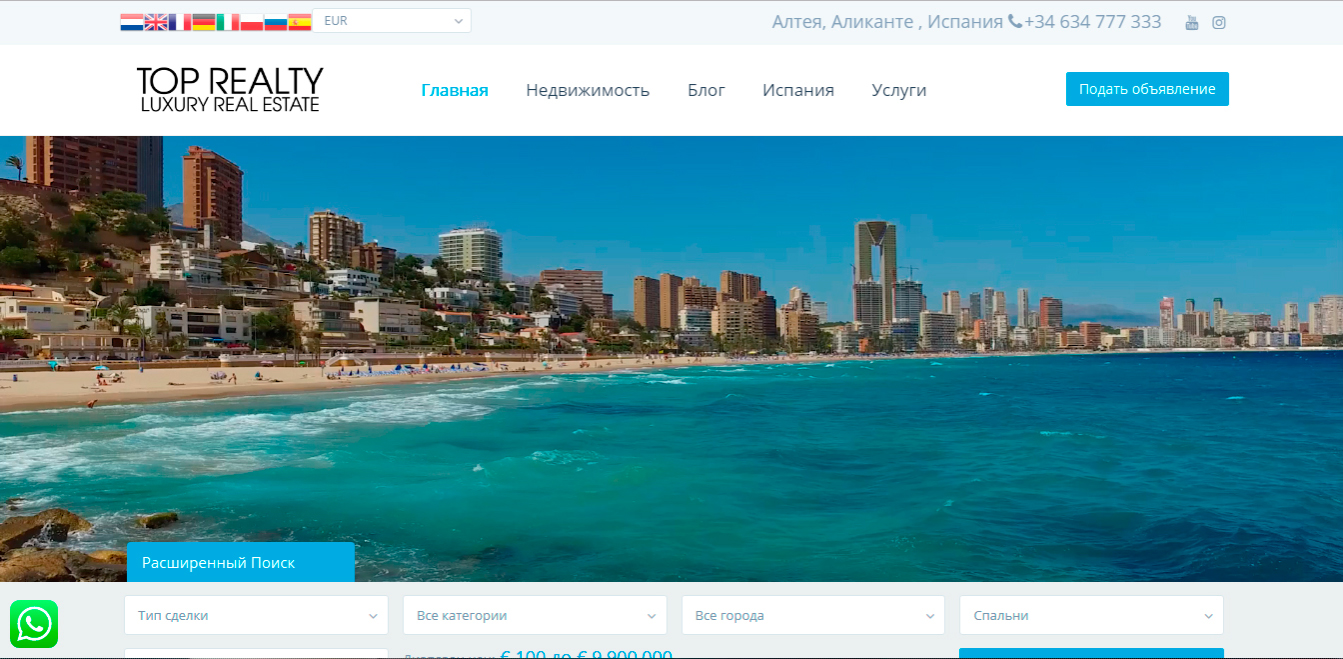Select the United Kingdom flag icon
This screenshot has width=1343, height=659.
click(x=156, y=22)
